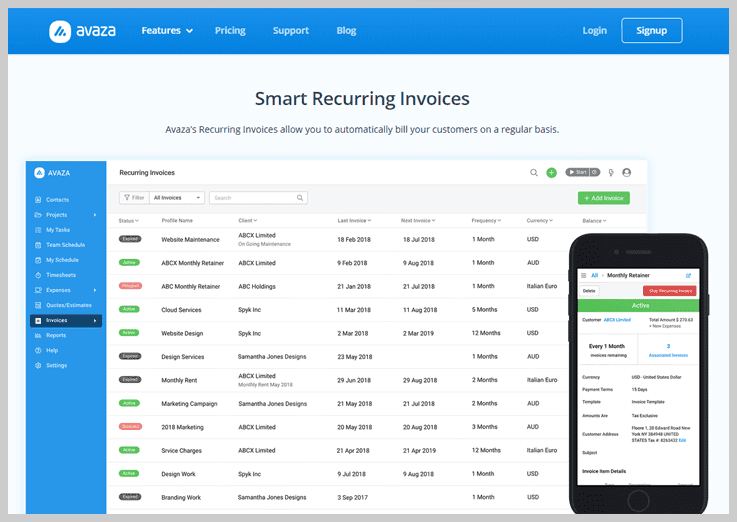Open Settings in the sidebar
The height and width of the screenshot is (522, 737).
[x=56, y=365]
